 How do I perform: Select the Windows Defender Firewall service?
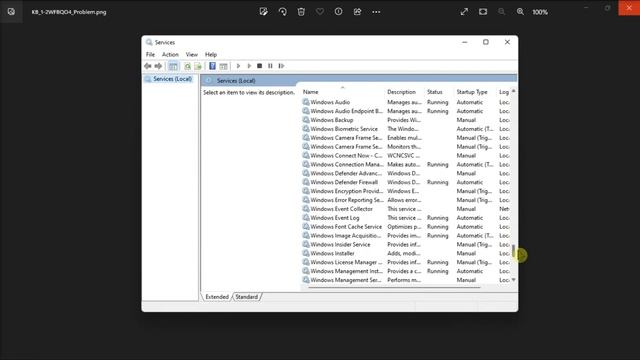(406, 182)
